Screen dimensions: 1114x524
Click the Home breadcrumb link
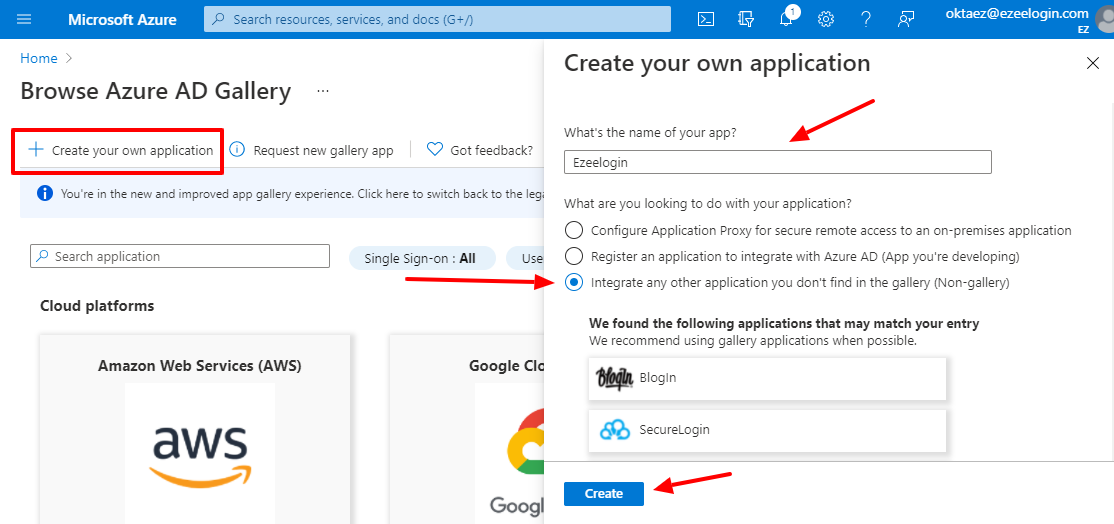(x=38, y=58)
